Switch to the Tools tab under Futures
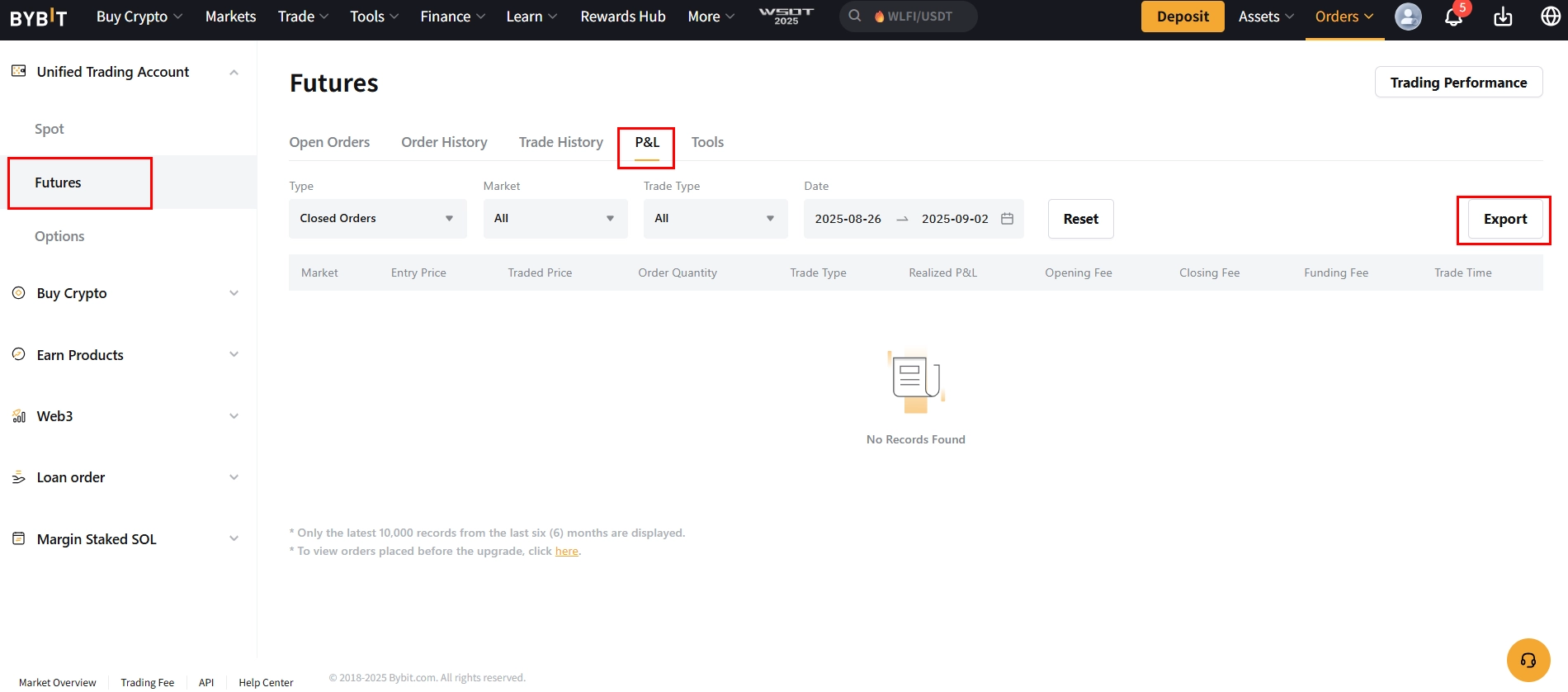The width and height of the screenshot is (1568, 692). tap(707, 142)
